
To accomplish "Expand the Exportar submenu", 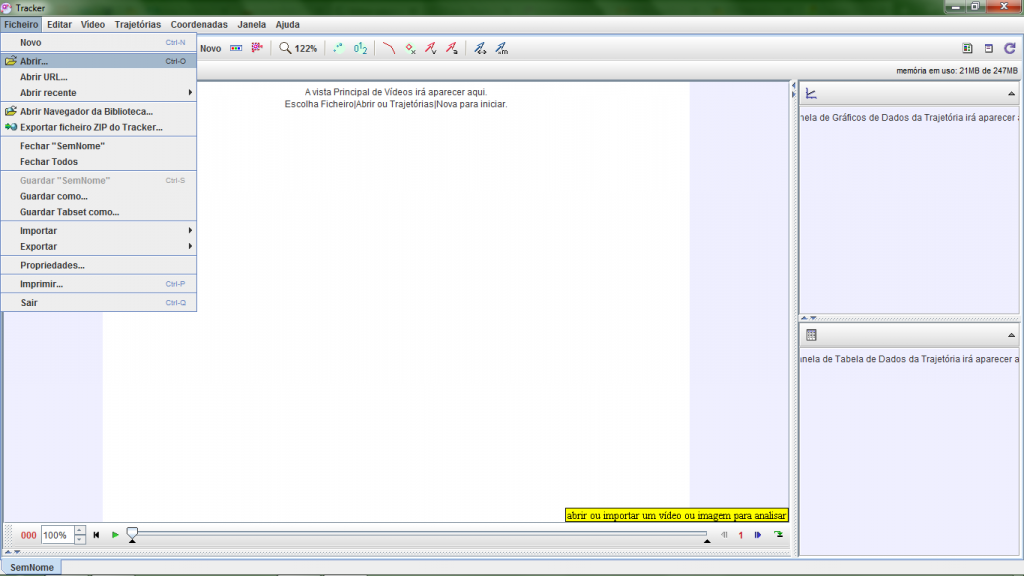I will tap(98, 247).
